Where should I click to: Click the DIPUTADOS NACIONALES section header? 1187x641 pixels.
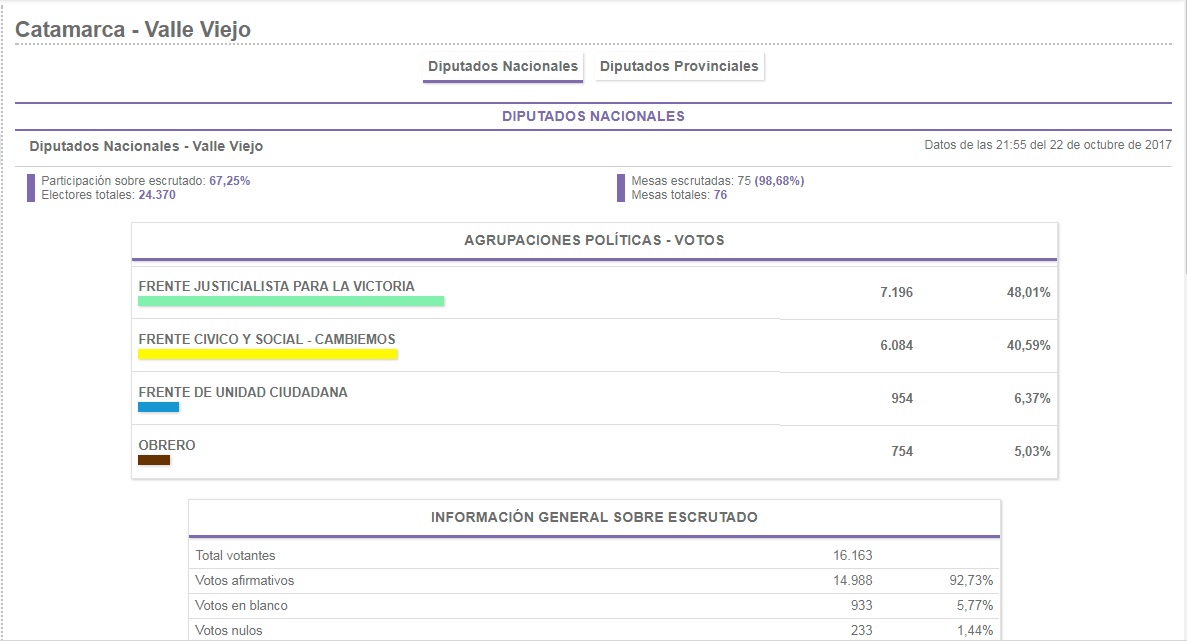594,116
